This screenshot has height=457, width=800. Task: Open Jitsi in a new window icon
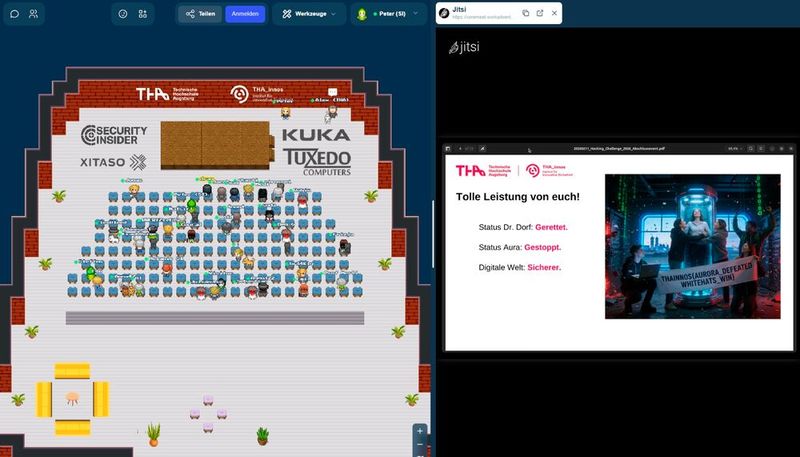point(540,13)
